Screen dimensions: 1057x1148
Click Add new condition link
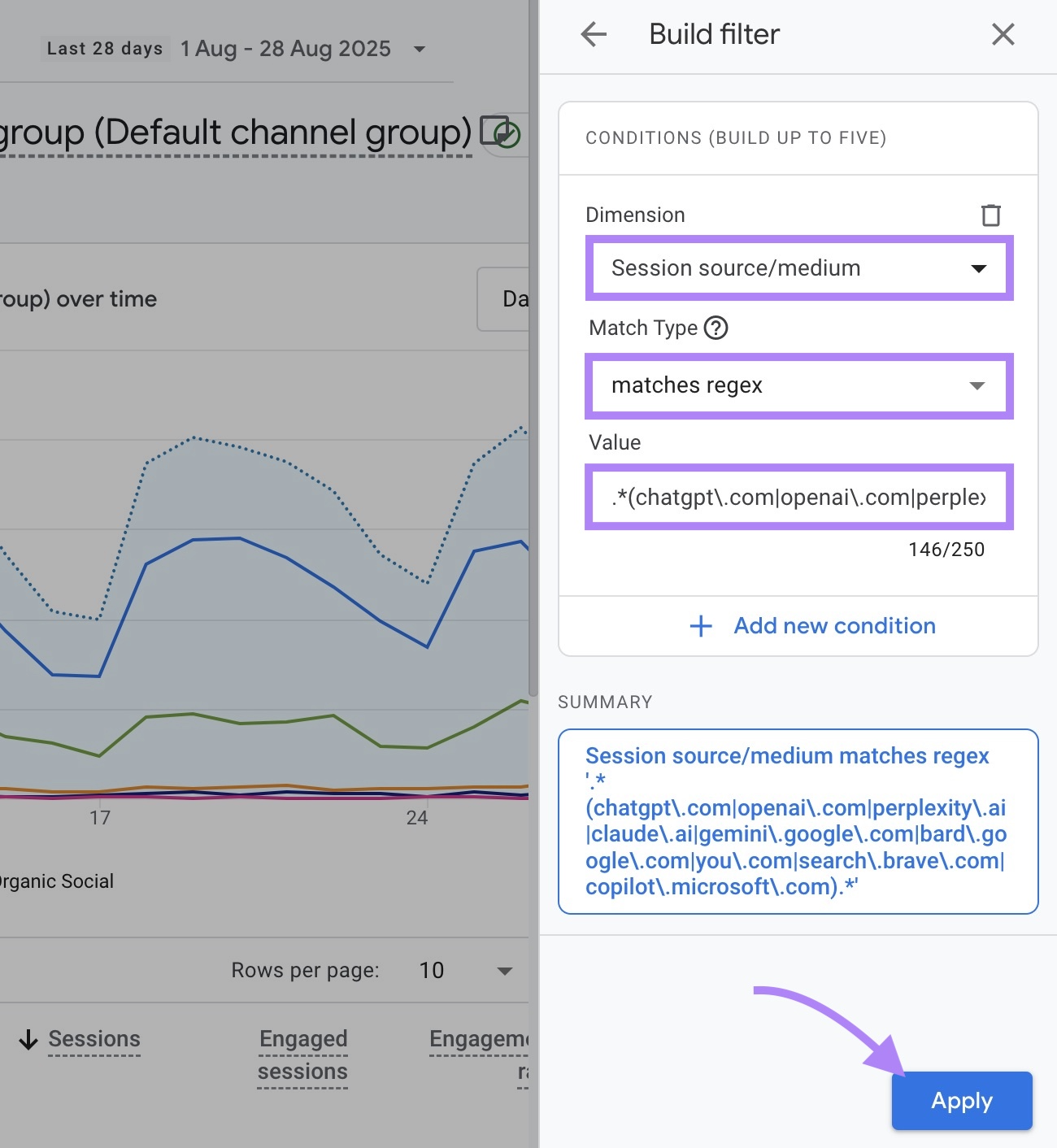[834, 626]
